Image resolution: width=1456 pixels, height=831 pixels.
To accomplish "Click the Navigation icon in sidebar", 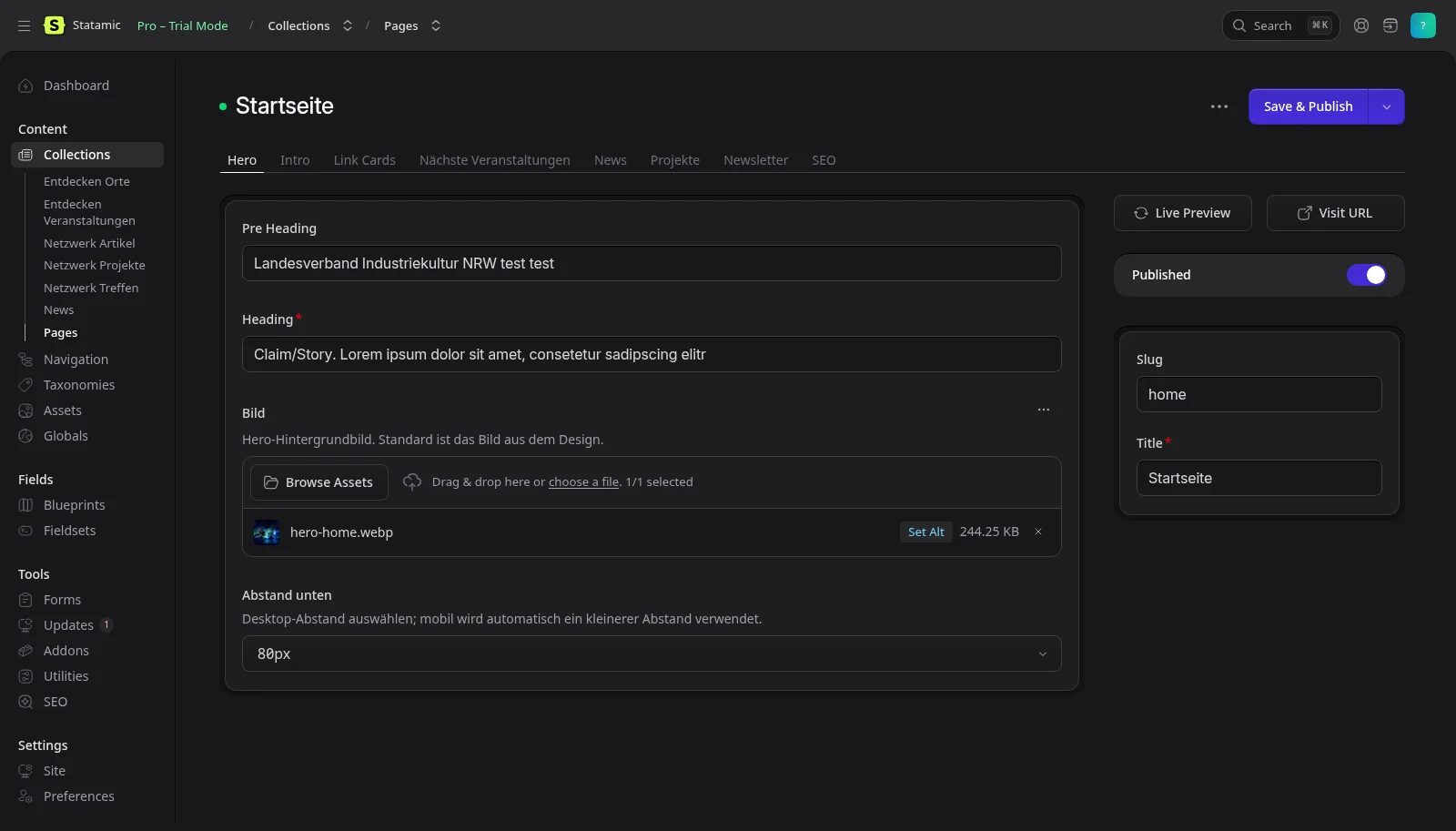I will pyautogui.click(x=25, y=360).
